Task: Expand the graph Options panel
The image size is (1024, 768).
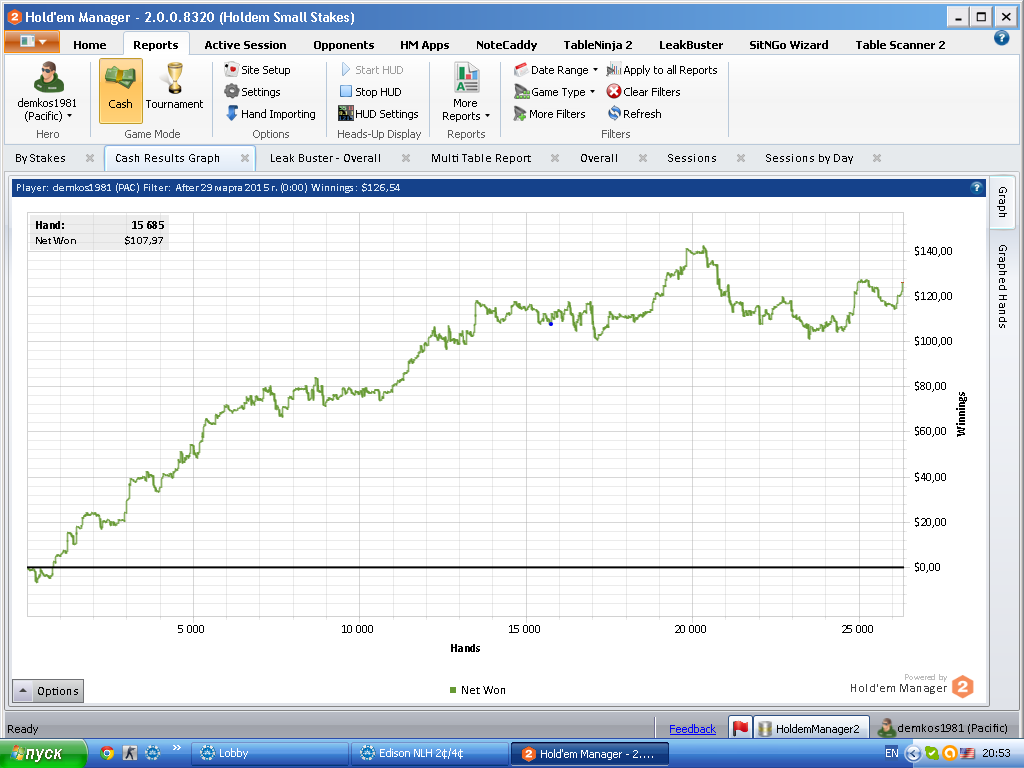Action: 48,691
